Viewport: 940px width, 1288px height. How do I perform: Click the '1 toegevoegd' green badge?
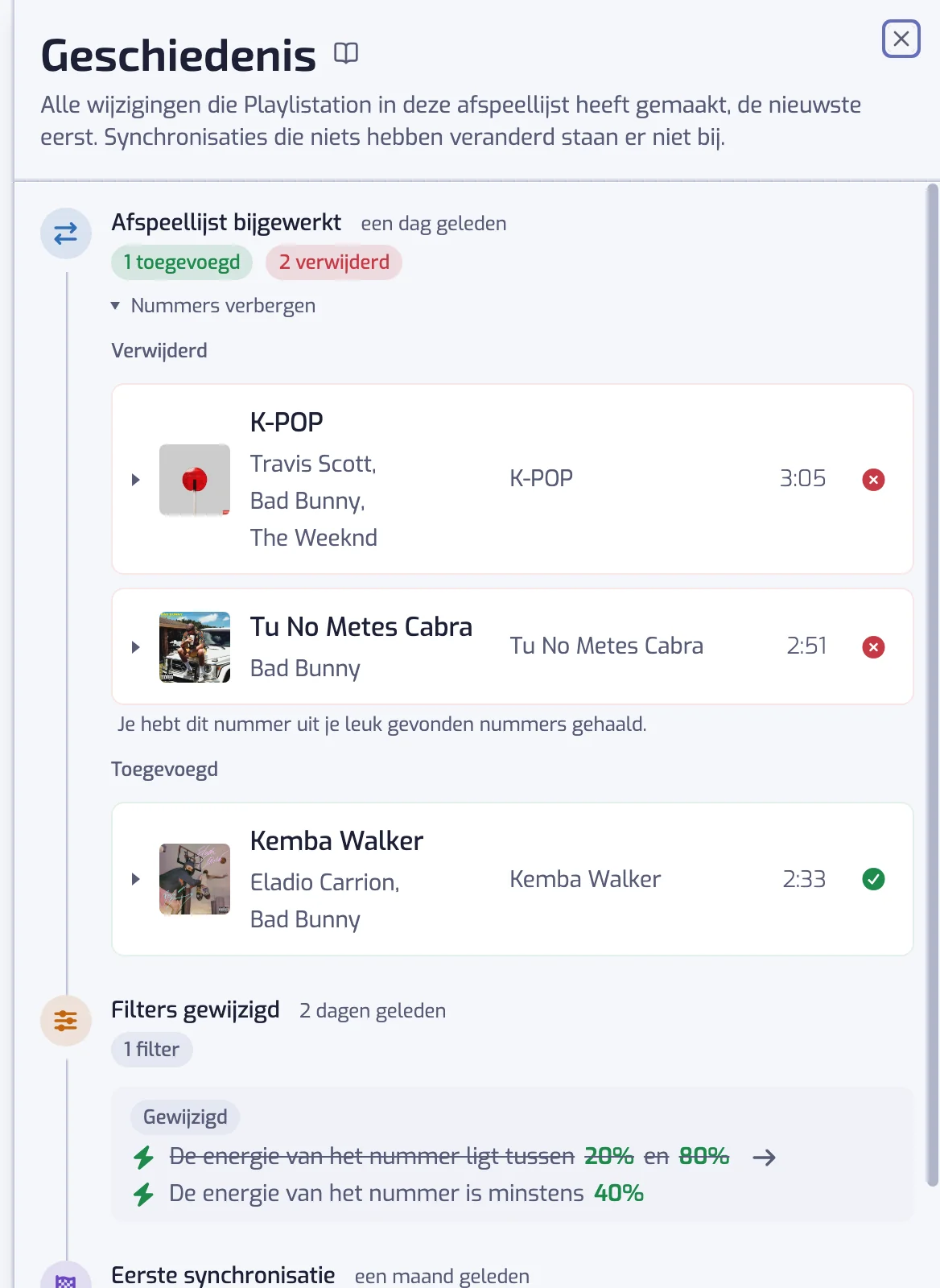point(182,262)
